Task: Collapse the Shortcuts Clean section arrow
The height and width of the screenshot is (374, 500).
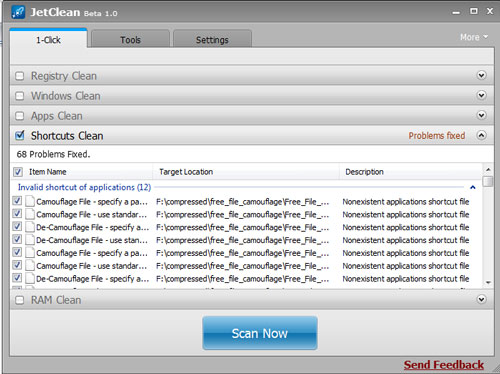Action: [481, 135]
